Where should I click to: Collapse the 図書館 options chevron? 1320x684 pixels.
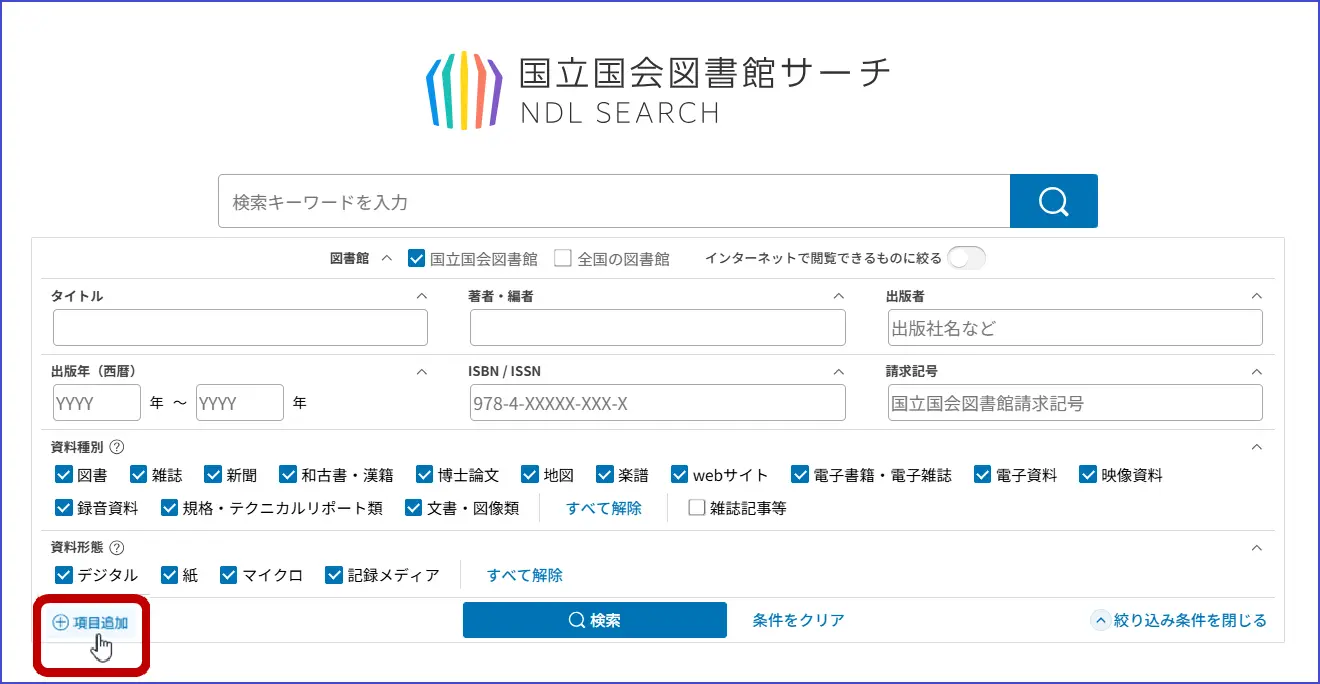[387, 258]
